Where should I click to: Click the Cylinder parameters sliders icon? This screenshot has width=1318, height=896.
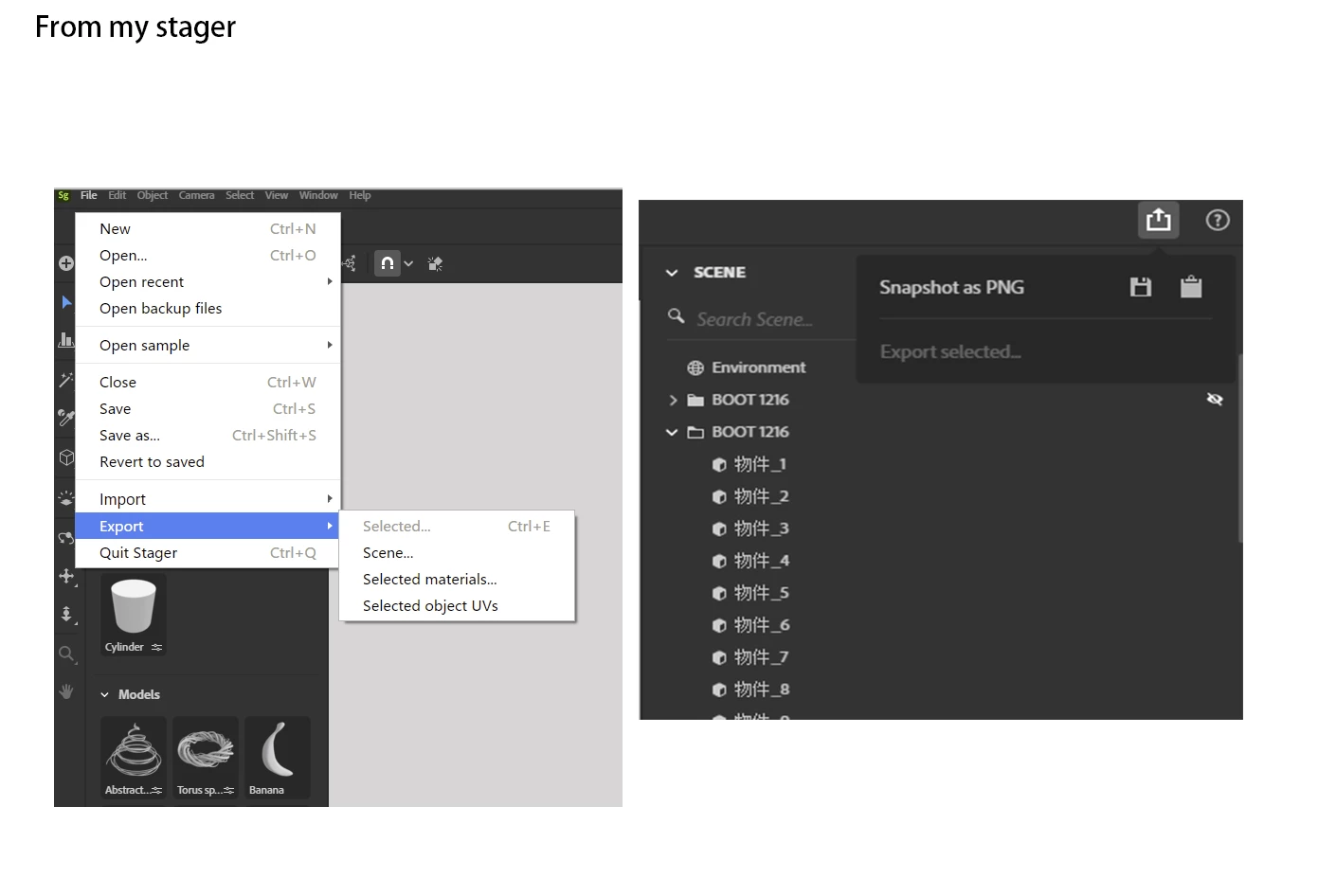tap(156, 647)
